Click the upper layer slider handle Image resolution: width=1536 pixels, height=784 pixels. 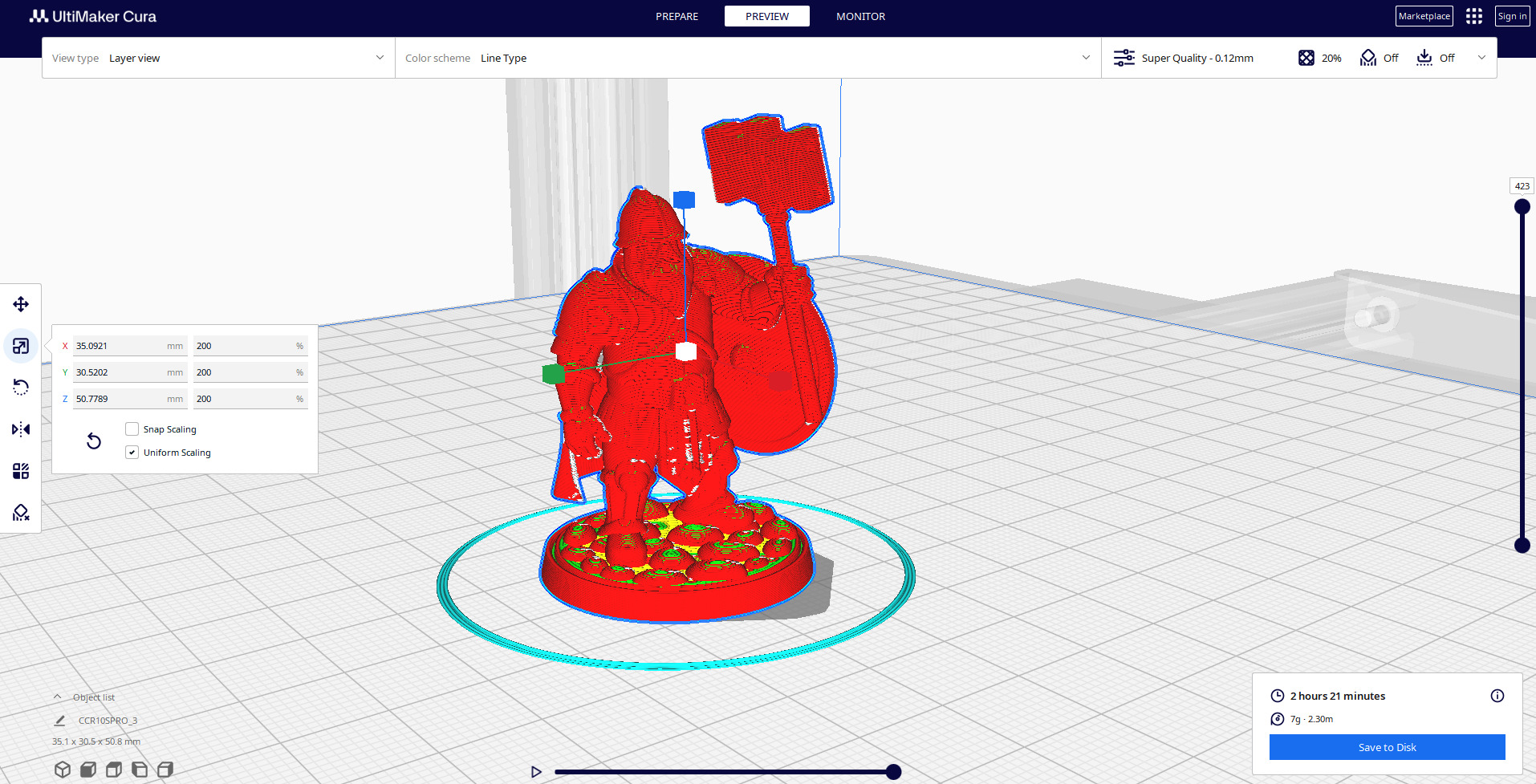(1522, 207)
